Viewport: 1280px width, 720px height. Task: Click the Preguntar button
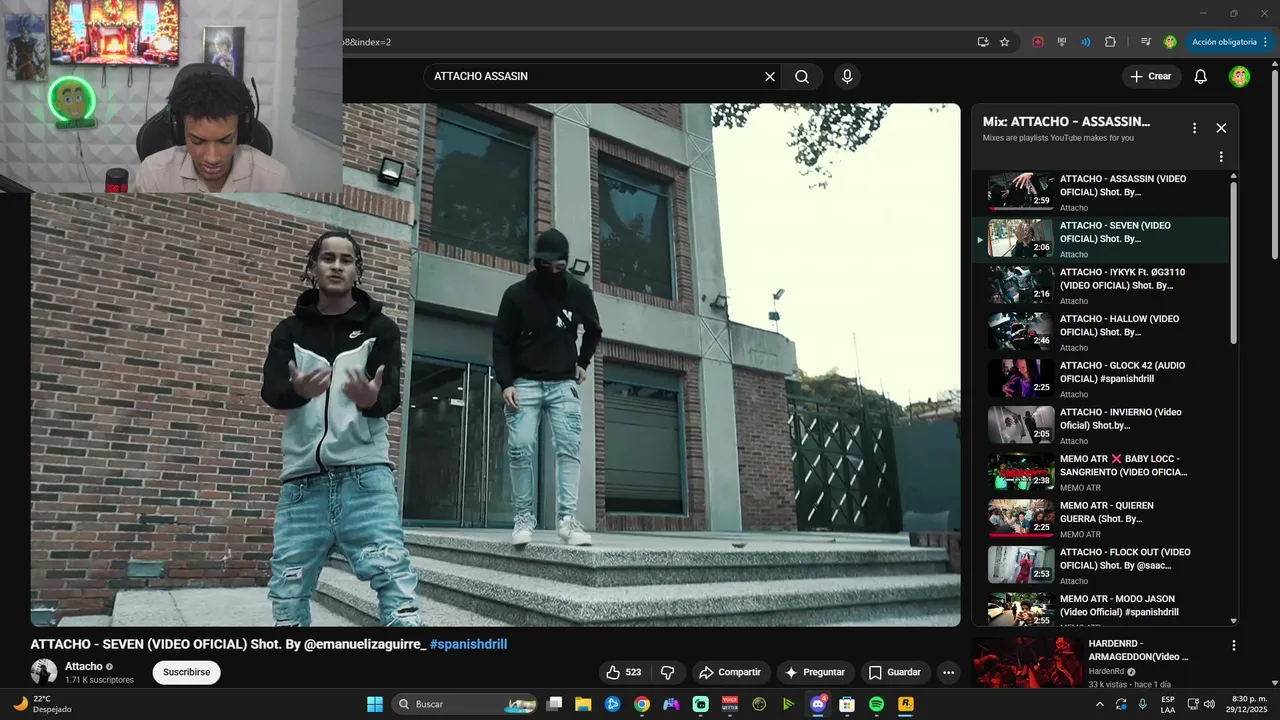[x=816, y=672]
